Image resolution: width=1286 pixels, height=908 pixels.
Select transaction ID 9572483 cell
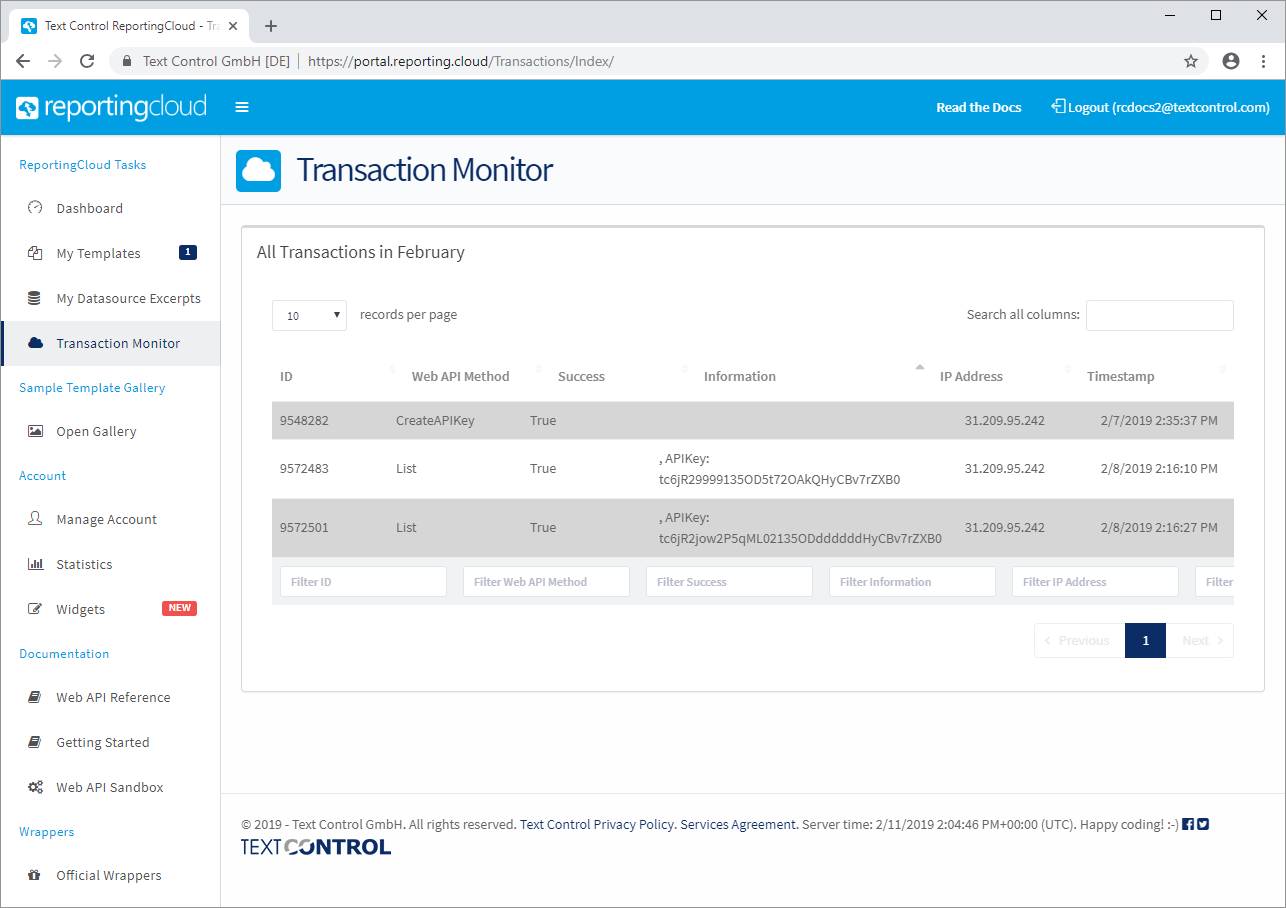click(304, 468)
